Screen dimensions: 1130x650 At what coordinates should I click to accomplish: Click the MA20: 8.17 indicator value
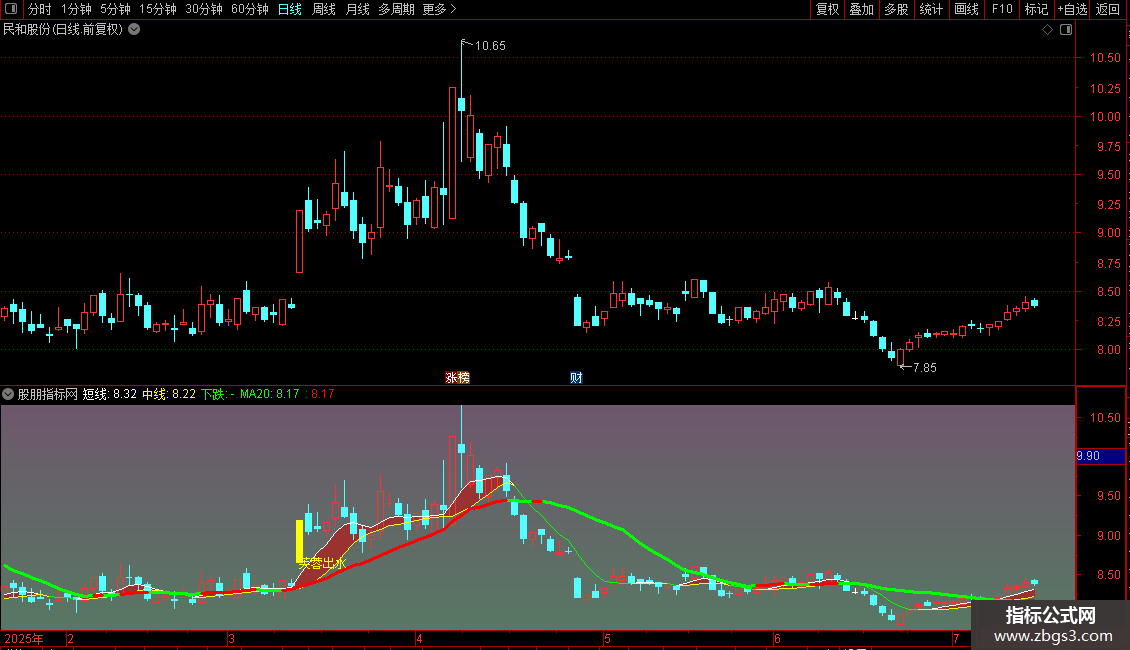[270, 394]
